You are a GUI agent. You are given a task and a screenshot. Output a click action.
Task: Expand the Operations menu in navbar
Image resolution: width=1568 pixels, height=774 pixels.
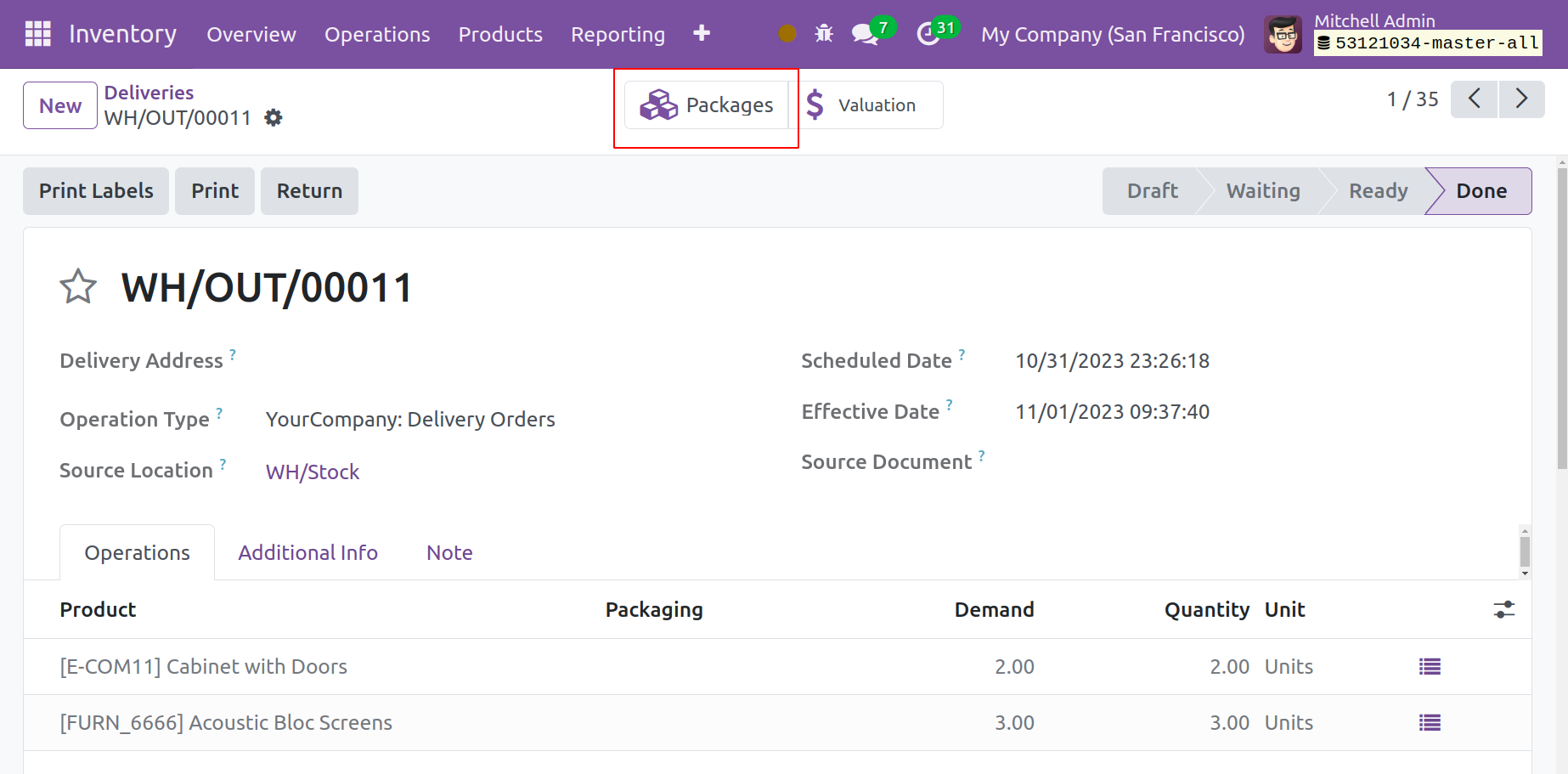[x=377, y=35]
